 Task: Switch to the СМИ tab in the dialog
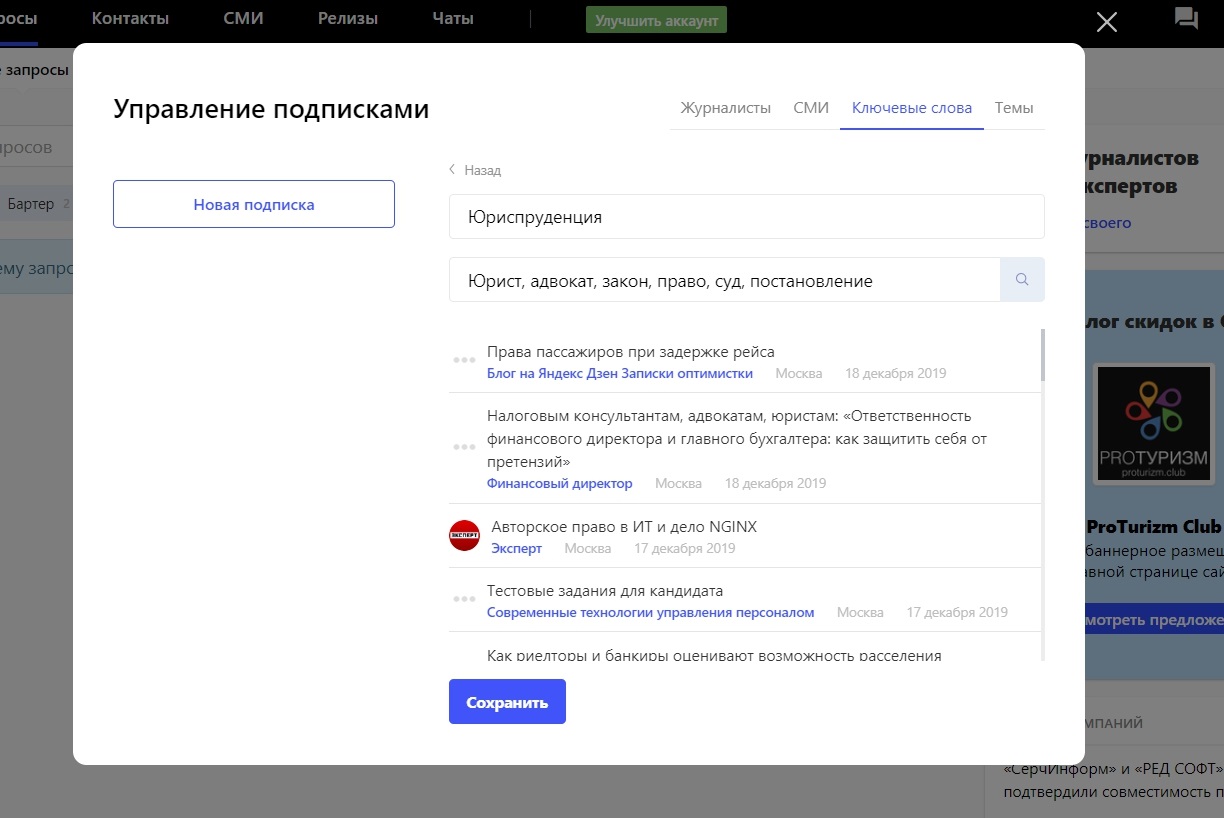point(811,108)
